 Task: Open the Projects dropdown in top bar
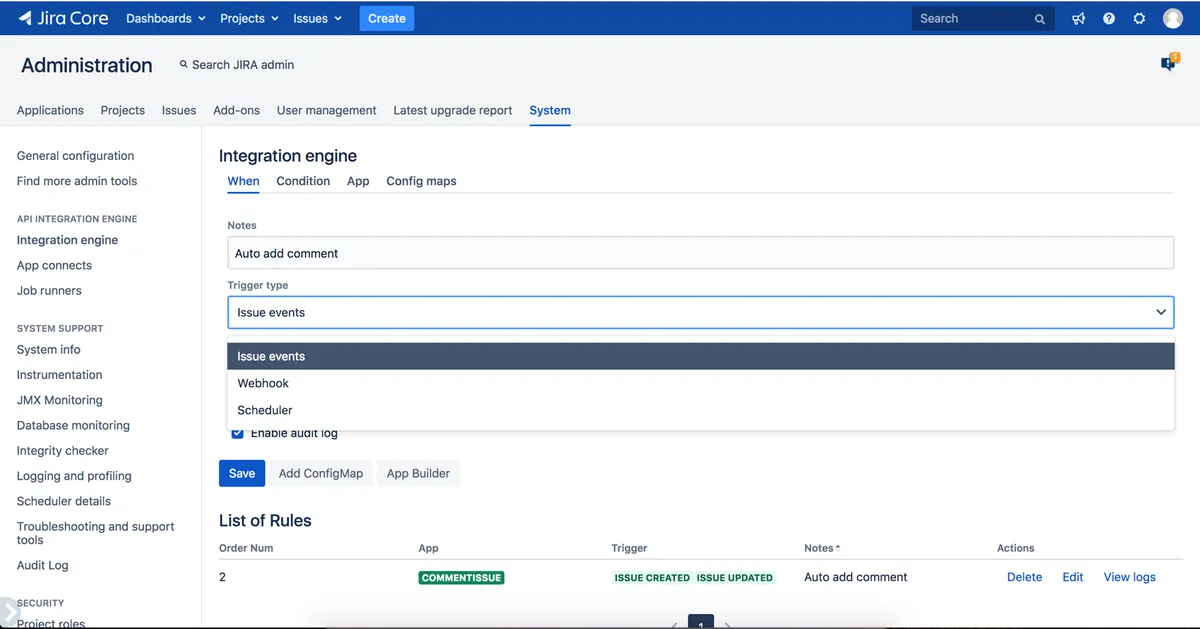pyautogui.click(x=249, y=18)
